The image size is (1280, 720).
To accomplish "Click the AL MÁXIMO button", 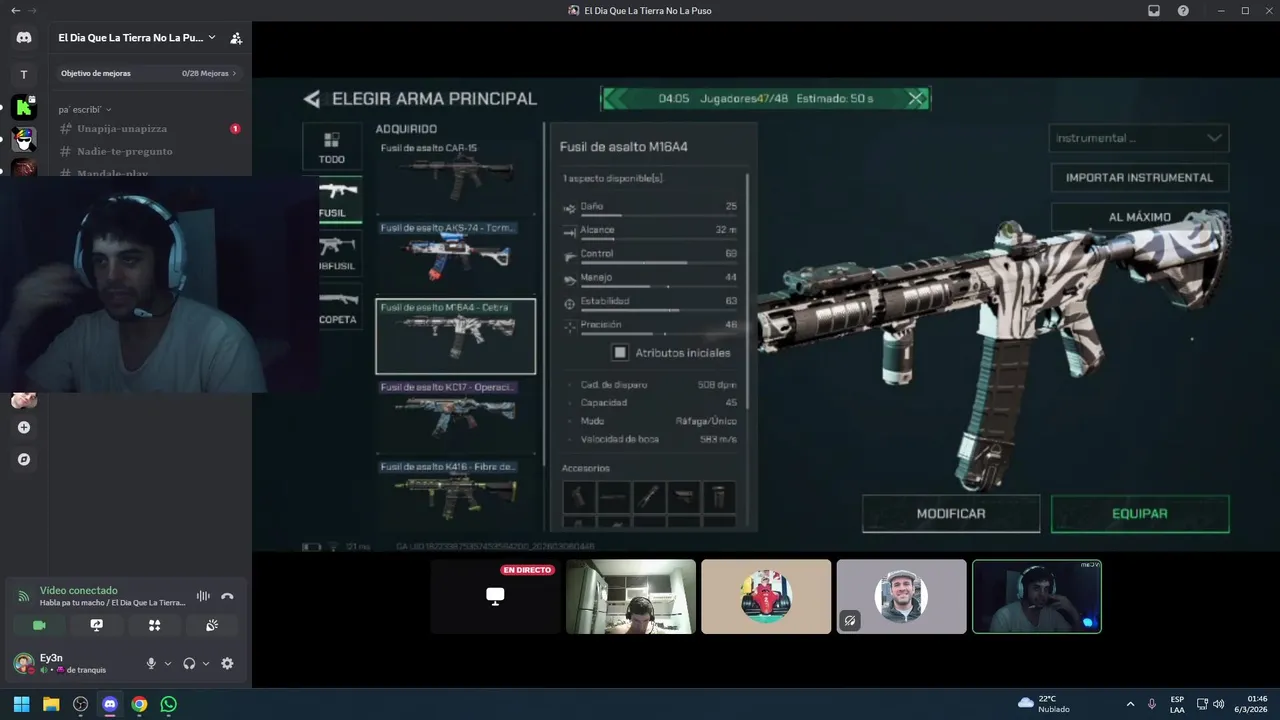I will point(1139,216).
